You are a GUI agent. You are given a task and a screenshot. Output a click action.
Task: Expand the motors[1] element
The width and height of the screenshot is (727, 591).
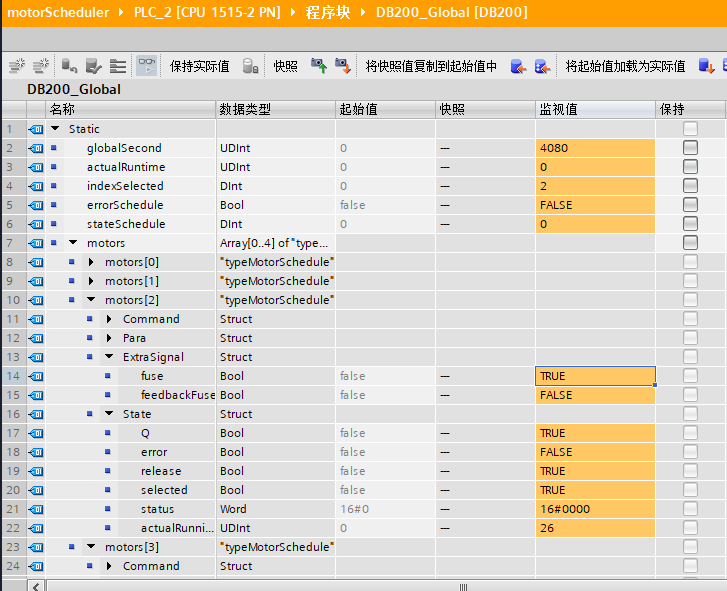(x=91, y=281)
